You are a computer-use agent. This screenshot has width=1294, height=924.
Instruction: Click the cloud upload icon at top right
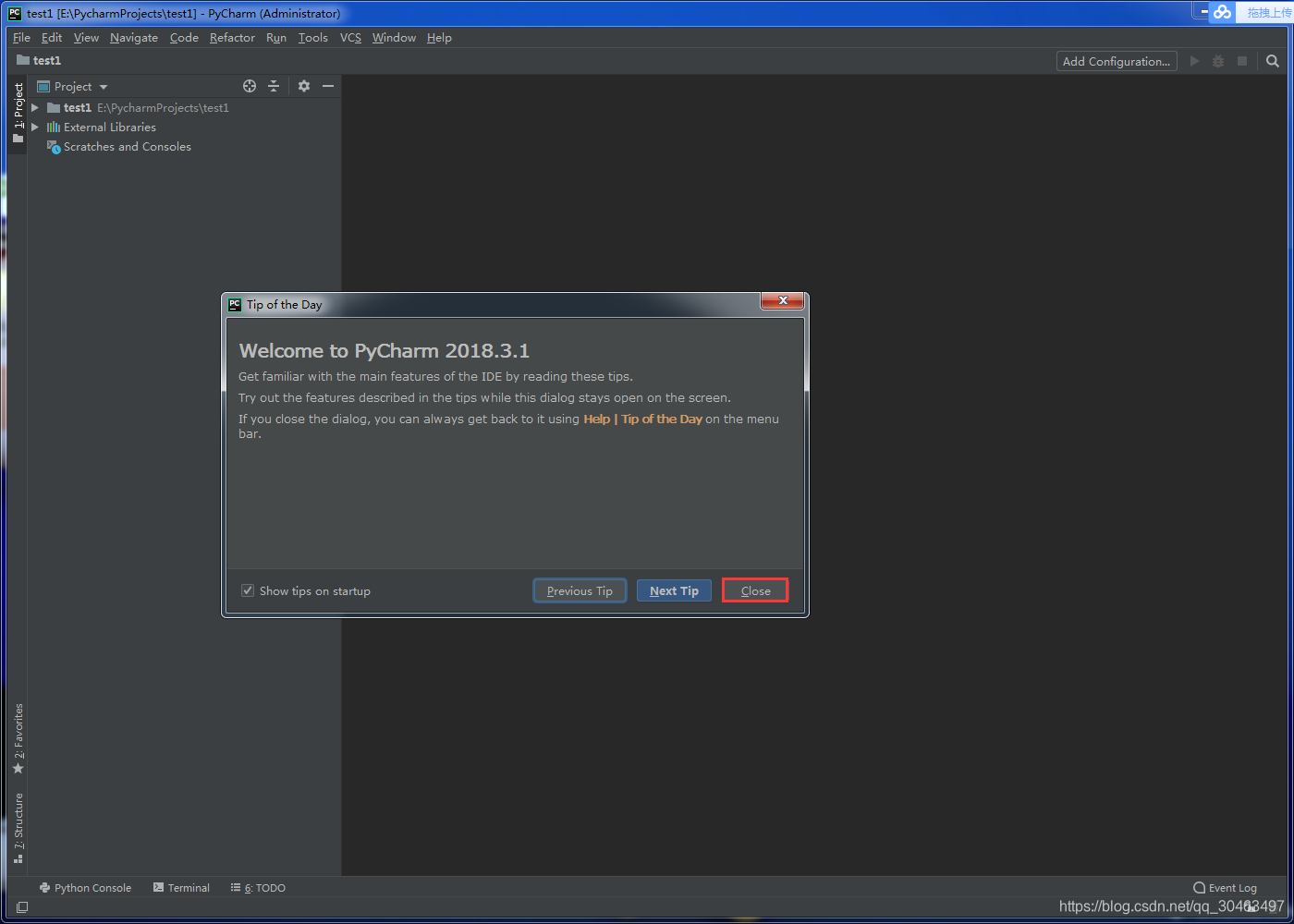click(1223, 12)
